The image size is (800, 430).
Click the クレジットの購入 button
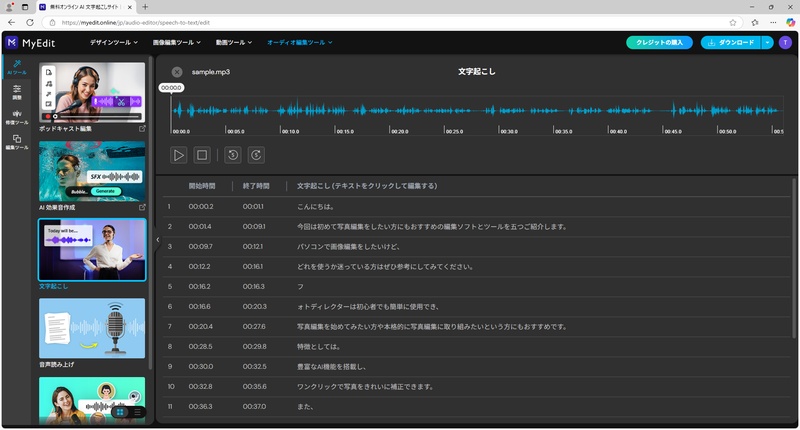[659, 43]
